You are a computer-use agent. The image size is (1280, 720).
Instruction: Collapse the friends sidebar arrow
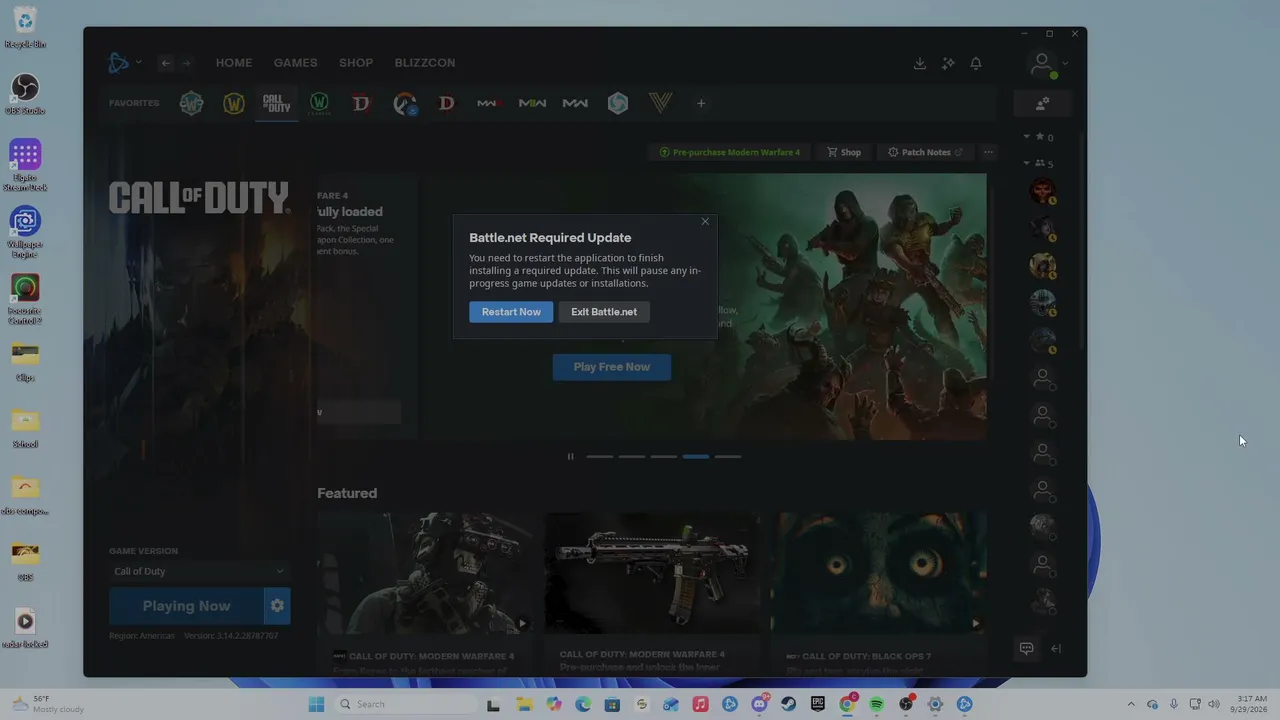coord(1056,649)
